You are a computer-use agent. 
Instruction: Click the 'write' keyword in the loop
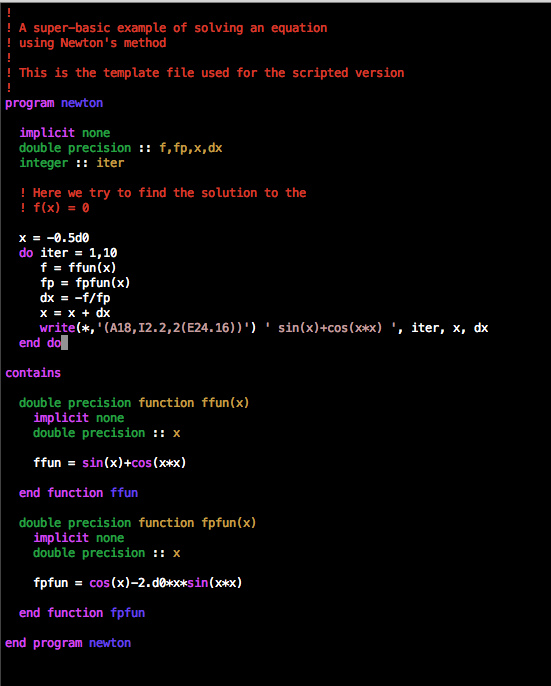coord(57,328)
